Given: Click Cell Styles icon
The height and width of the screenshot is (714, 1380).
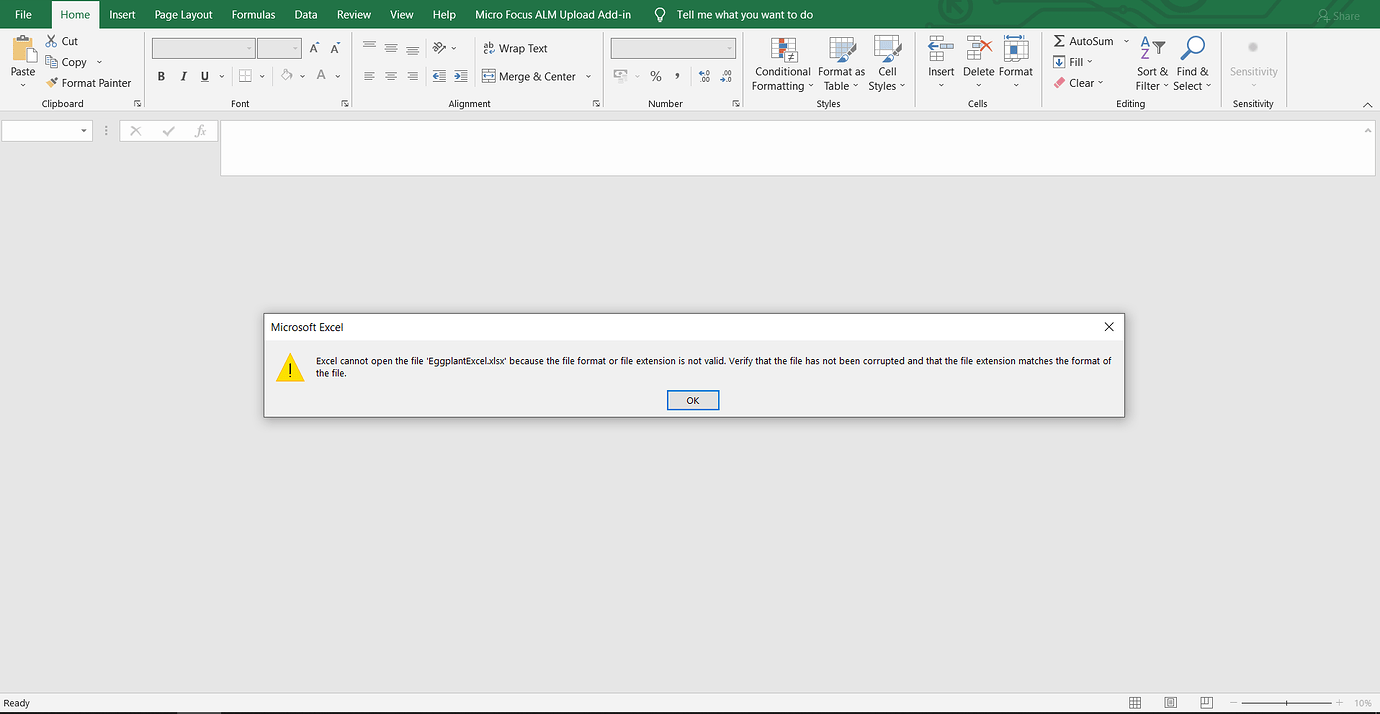Looking at the screenshot, I should [x=887, y=50].
